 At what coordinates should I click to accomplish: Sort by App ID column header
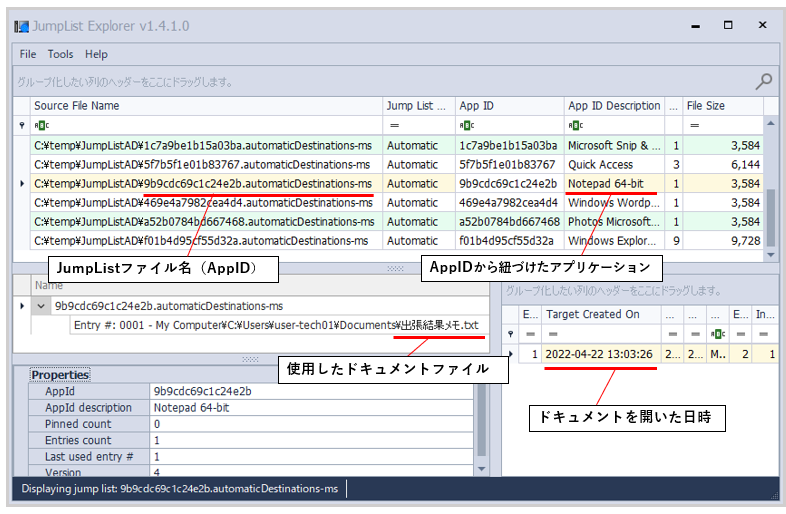[x=509, y=106]
